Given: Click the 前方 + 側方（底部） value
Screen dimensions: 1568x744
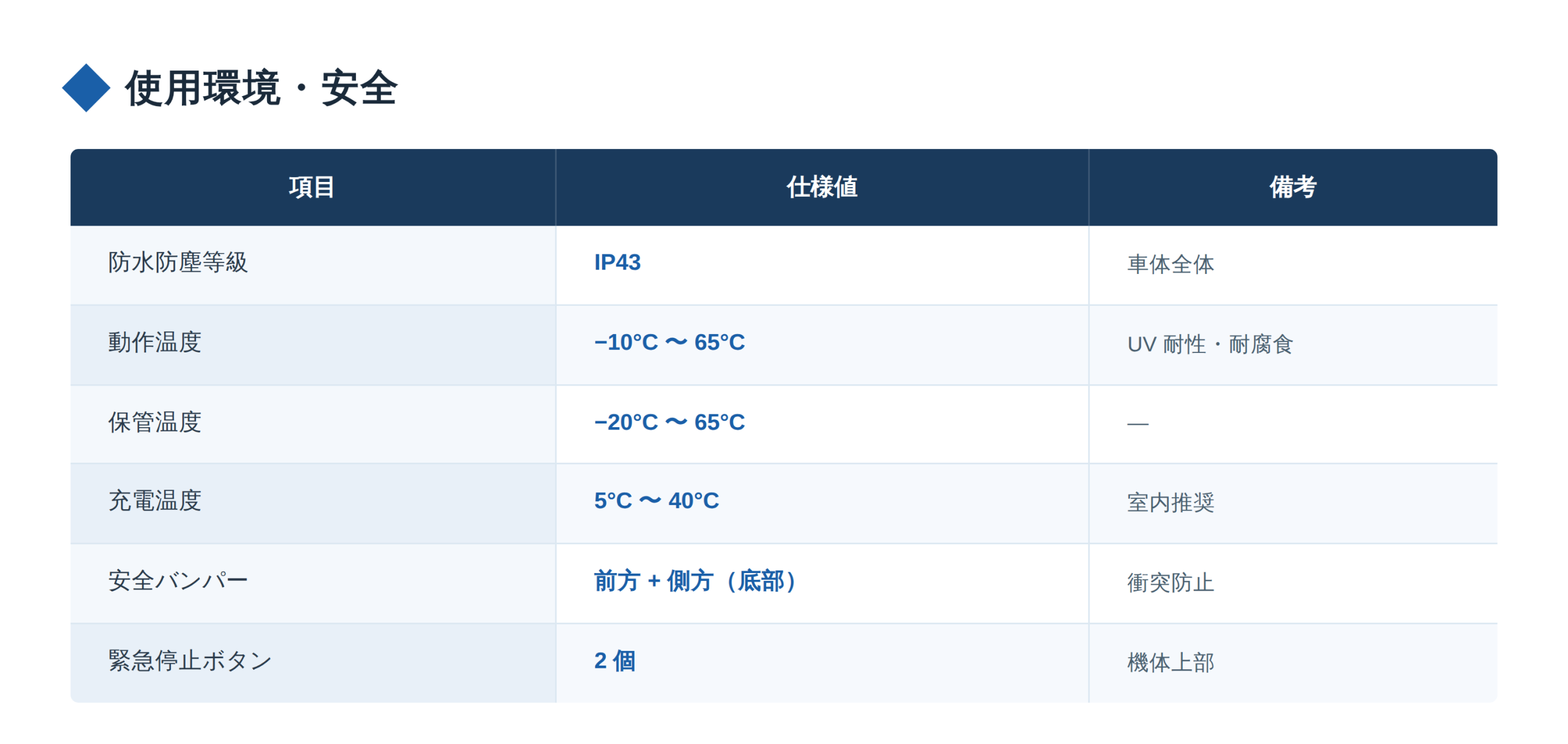Looking at the screenshot, I should tap(696, 580).
